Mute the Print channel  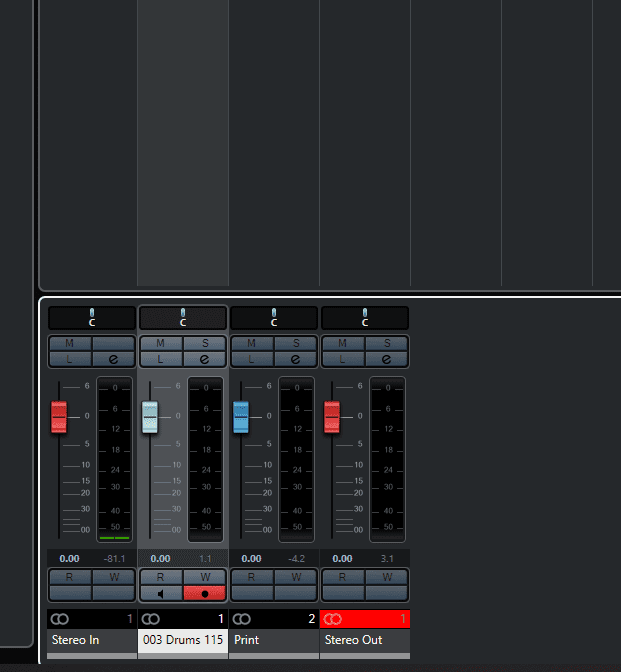[x=252, y=343]
